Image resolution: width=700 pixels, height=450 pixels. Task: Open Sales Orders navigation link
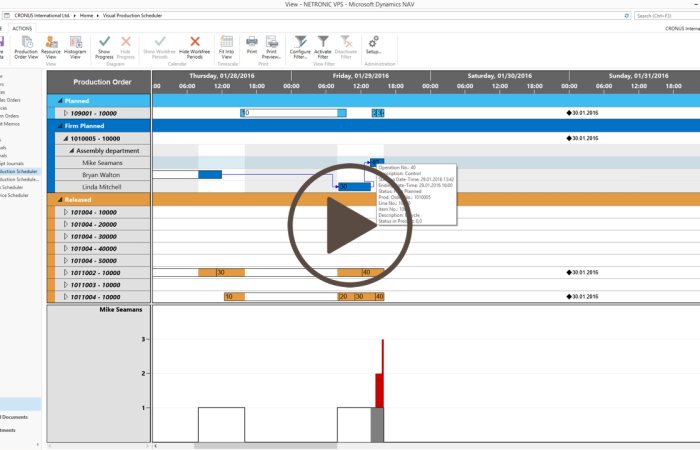[x=10, y=100]
